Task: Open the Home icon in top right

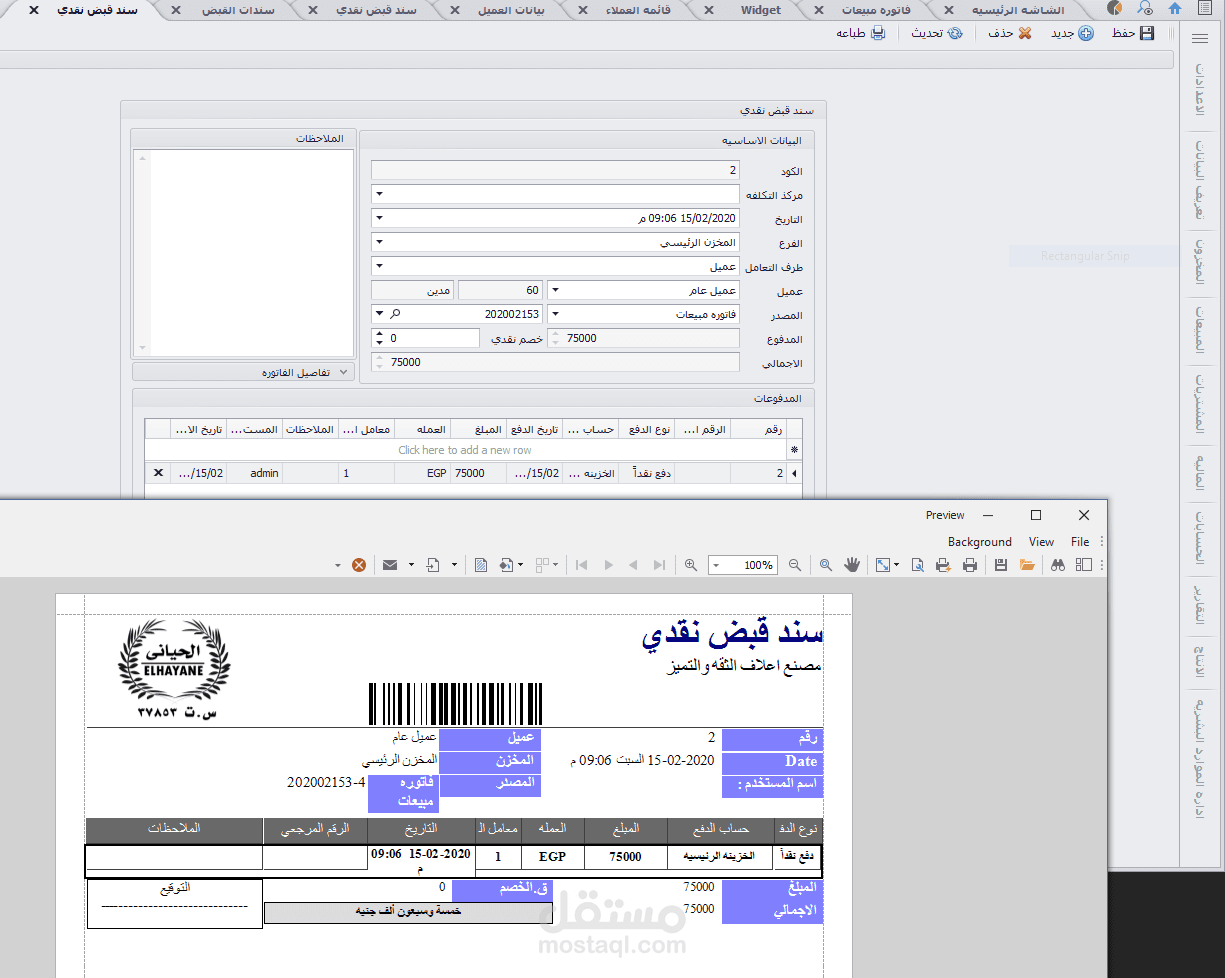Action: tap(1174, 9)
